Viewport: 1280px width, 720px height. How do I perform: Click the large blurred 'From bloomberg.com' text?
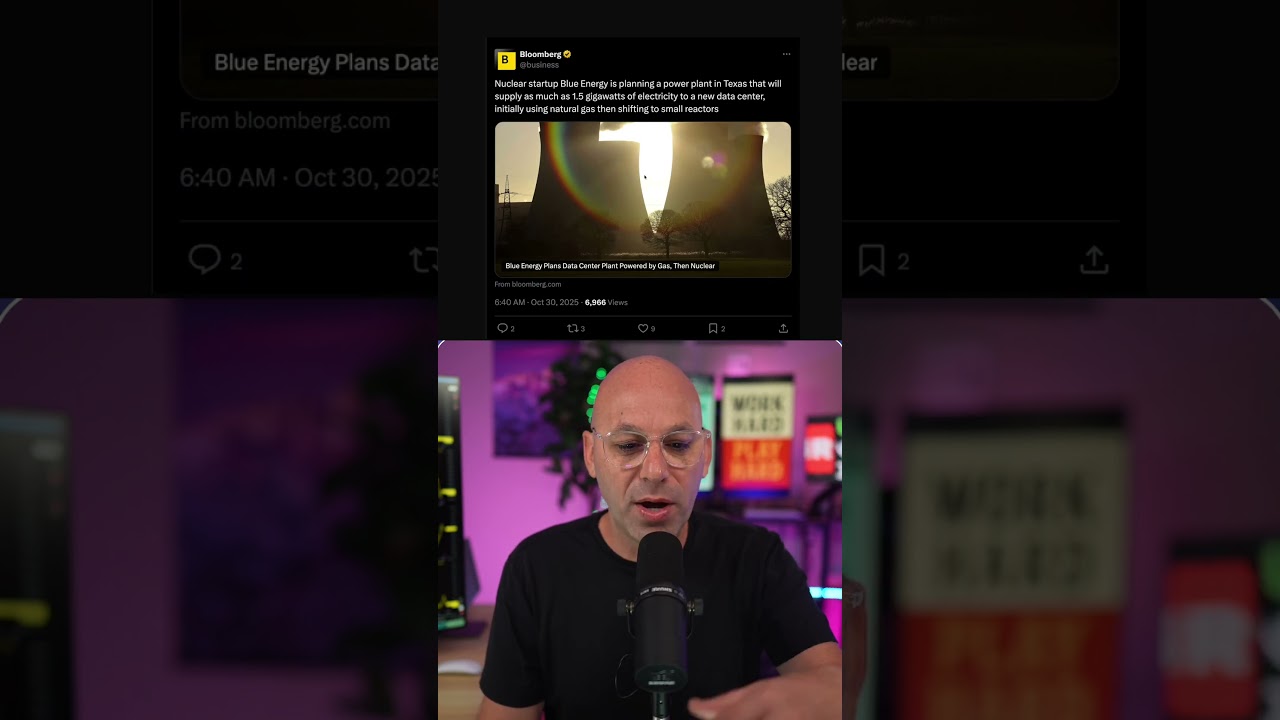pos(285,121)
